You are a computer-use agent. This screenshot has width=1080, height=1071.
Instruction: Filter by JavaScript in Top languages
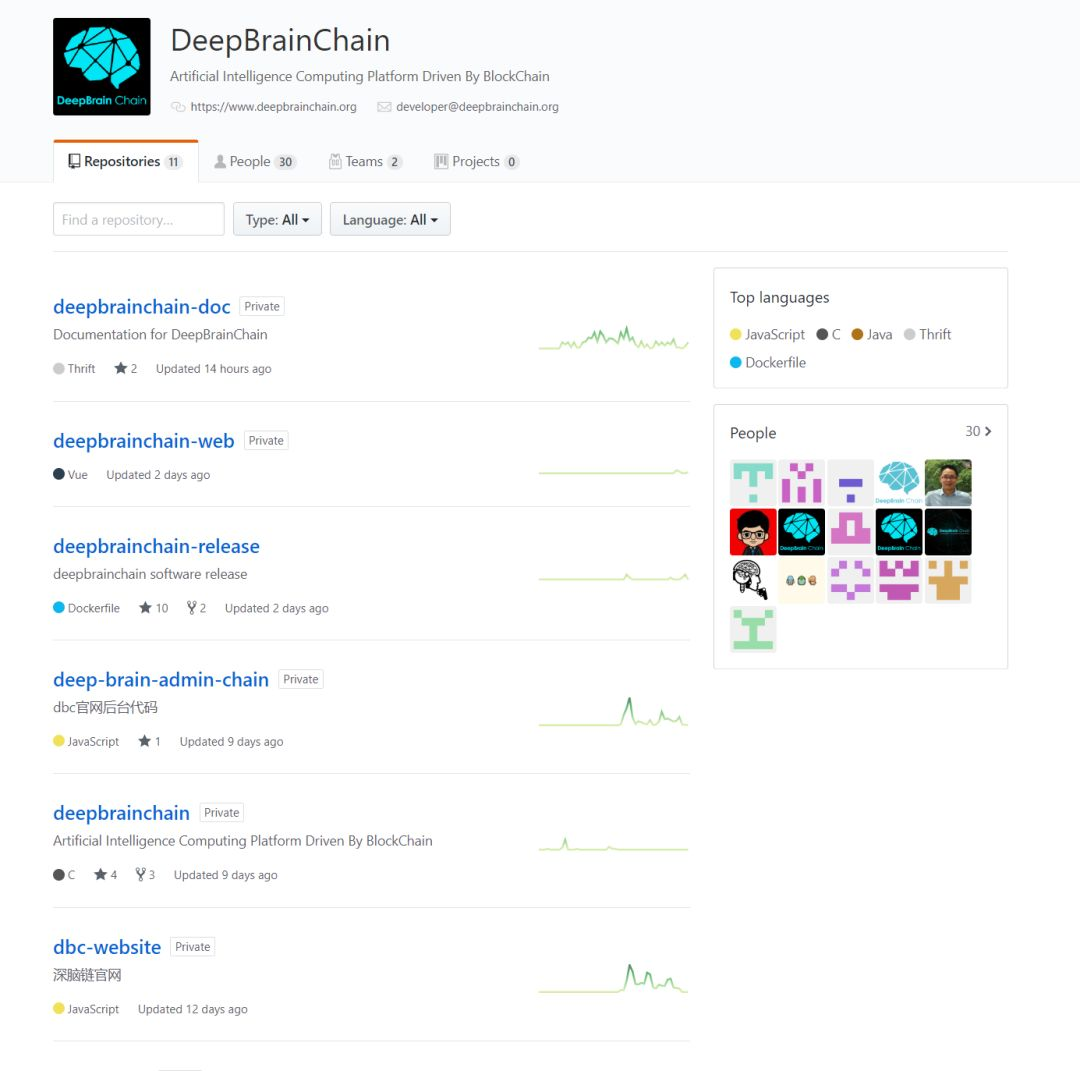point(767,335)
